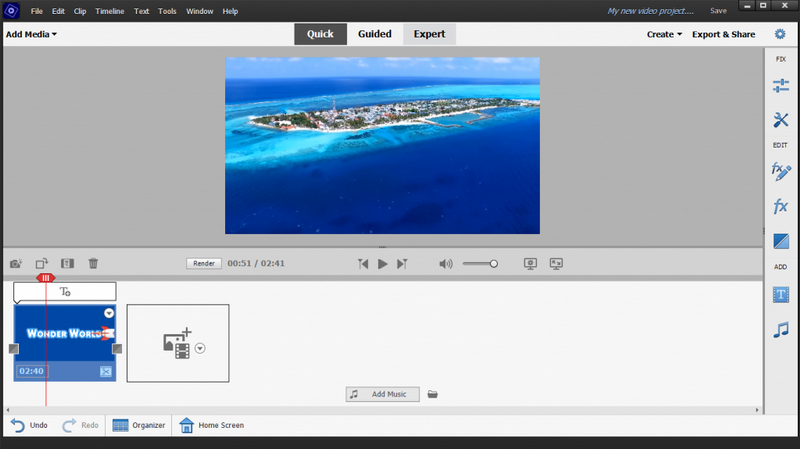Image resolution: width=800 pixels, height=449 pixels.
Task: Click the right trim handle of clip
Action: pos(117,348)
